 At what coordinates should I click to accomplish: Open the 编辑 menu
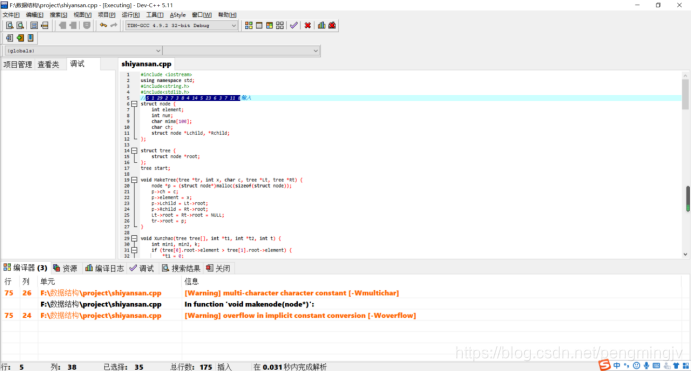[34, 15]
